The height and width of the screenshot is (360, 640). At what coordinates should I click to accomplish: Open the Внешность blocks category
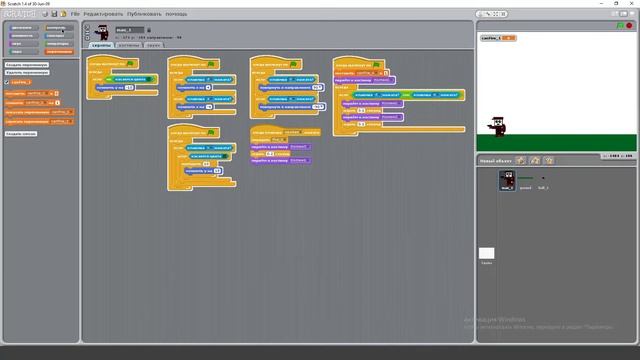(x=24, y=36)
